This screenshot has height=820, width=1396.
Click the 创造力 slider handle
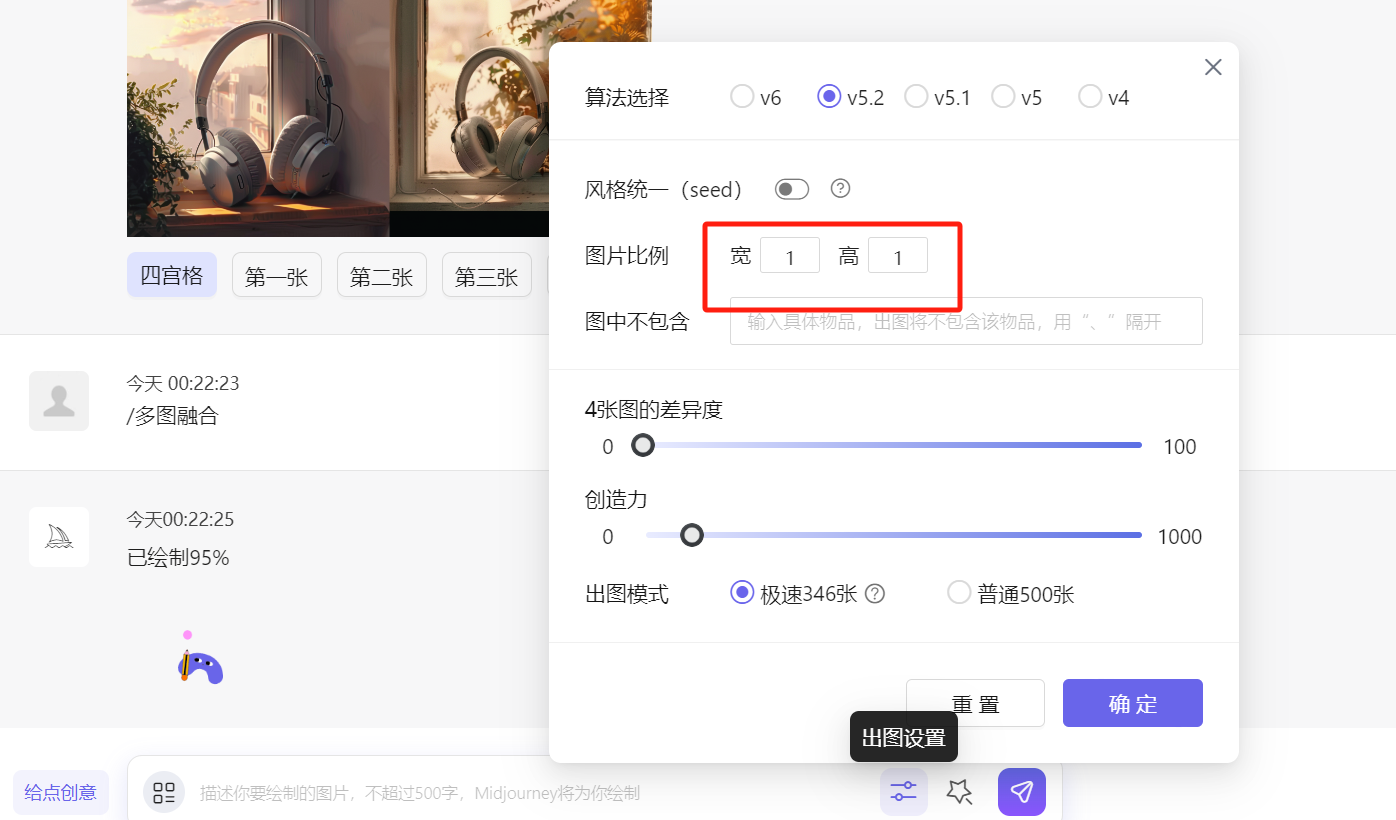pos(691,536)
